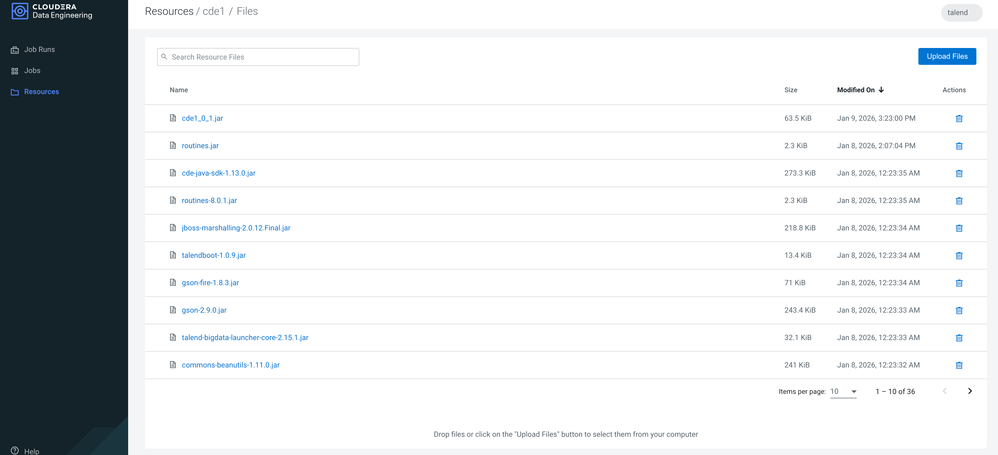This screenshot has height=455, width=998.
Task: Delete gson-2.9.0.jar with trash icon
Action: click(959, 310)
